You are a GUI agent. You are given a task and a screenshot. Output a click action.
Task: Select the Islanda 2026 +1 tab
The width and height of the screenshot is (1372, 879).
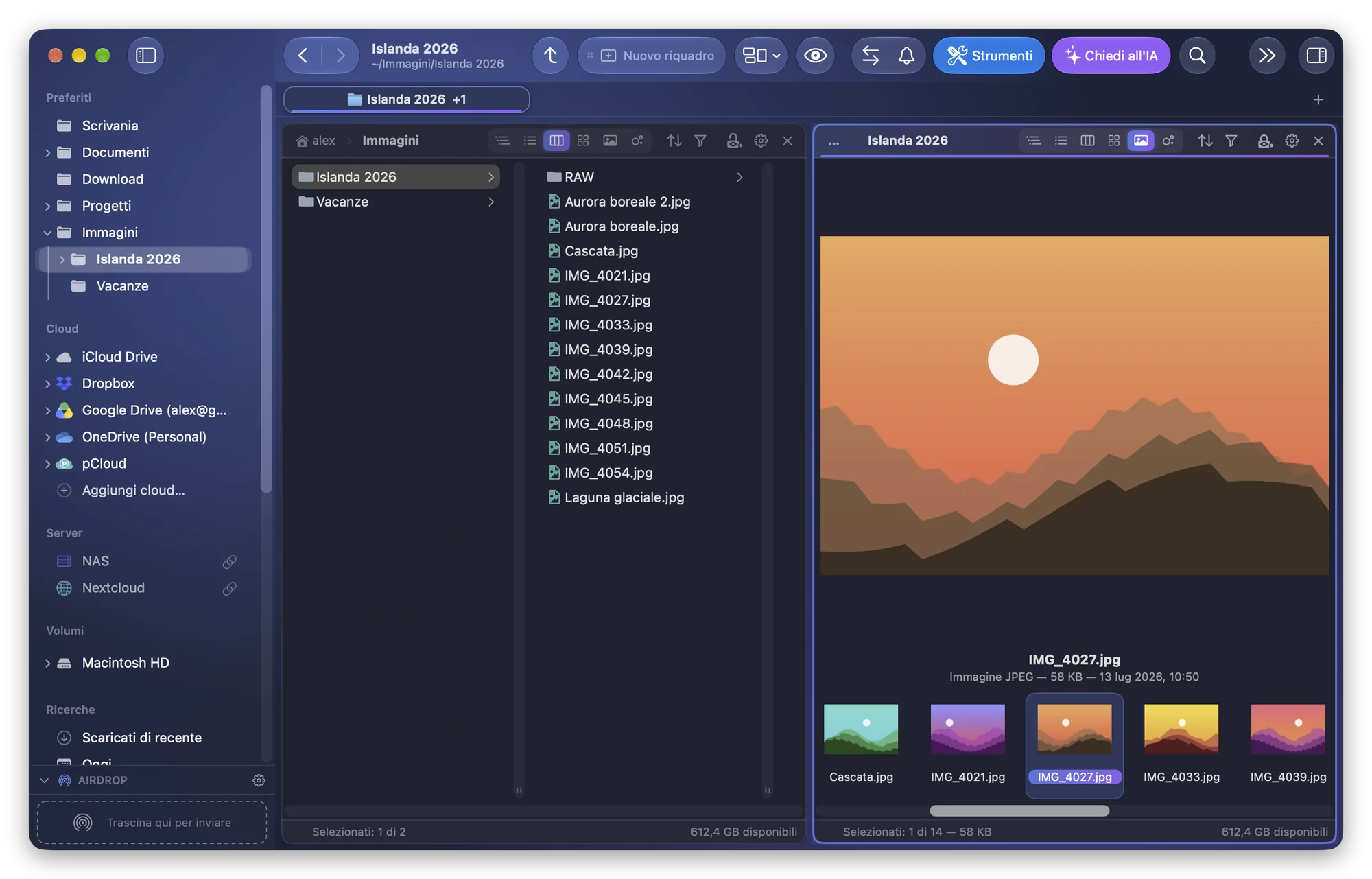[x=406, y=99]
